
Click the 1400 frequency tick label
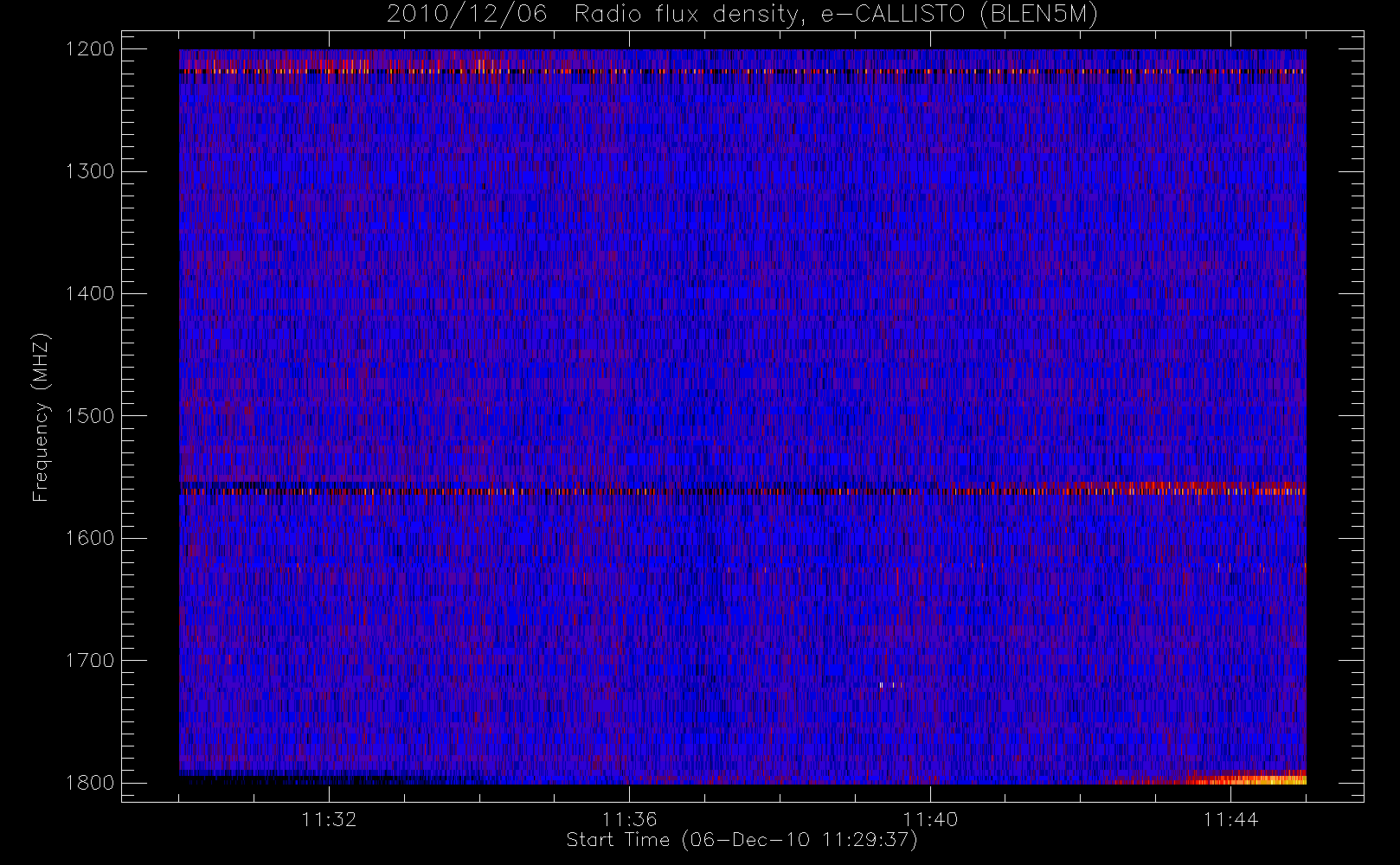pos(91,294)
